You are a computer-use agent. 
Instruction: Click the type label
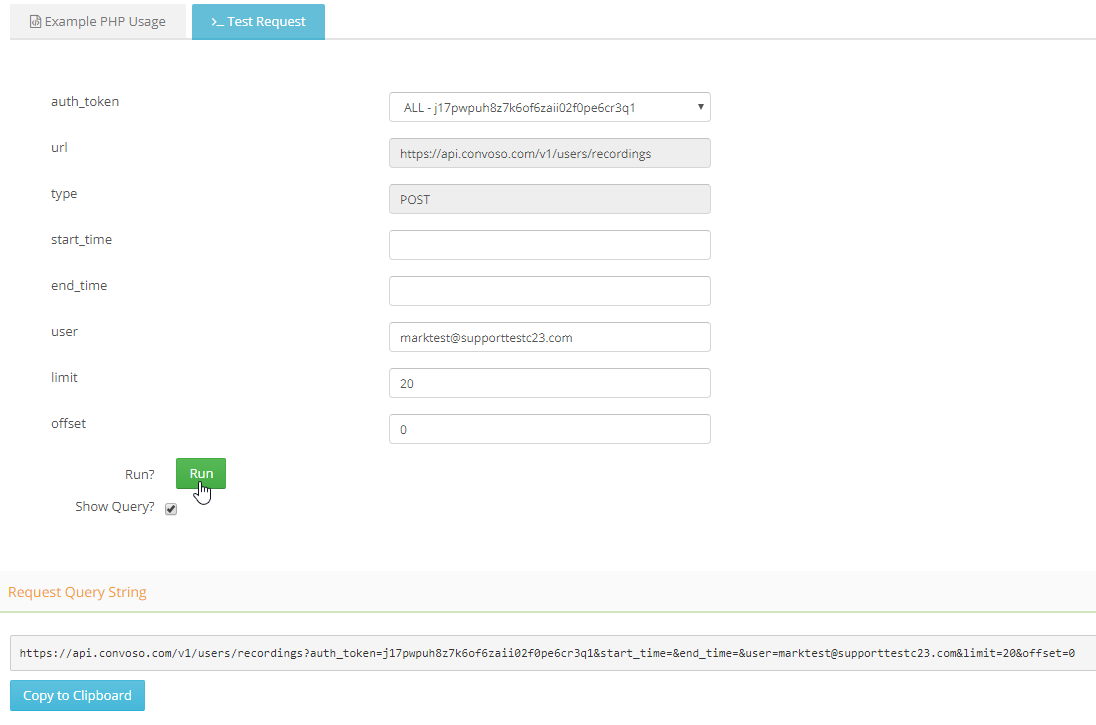click(x=64, y=194)
